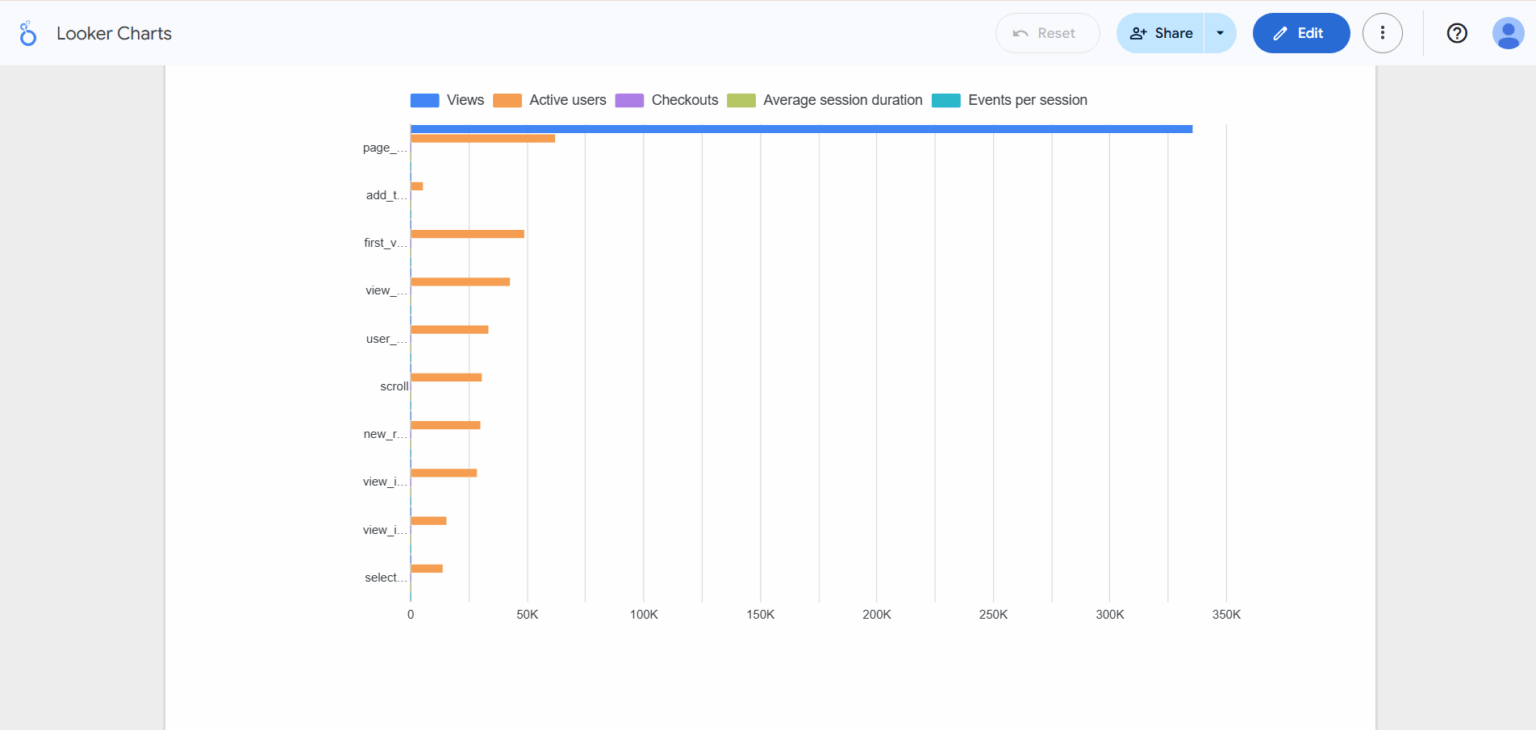Open the three-dot overflow menu
Viewport: 1536px width, 730px height.
(1382, 32)
